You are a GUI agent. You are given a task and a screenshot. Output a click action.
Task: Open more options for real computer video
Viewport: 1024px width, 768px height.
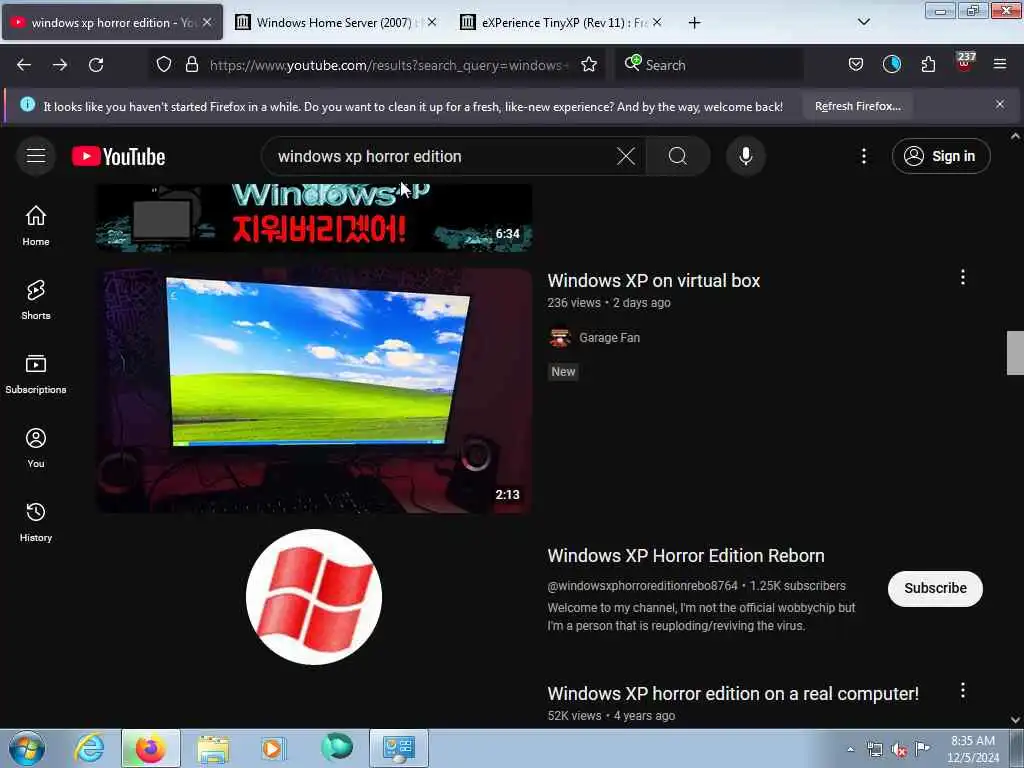tap(963, 691)
